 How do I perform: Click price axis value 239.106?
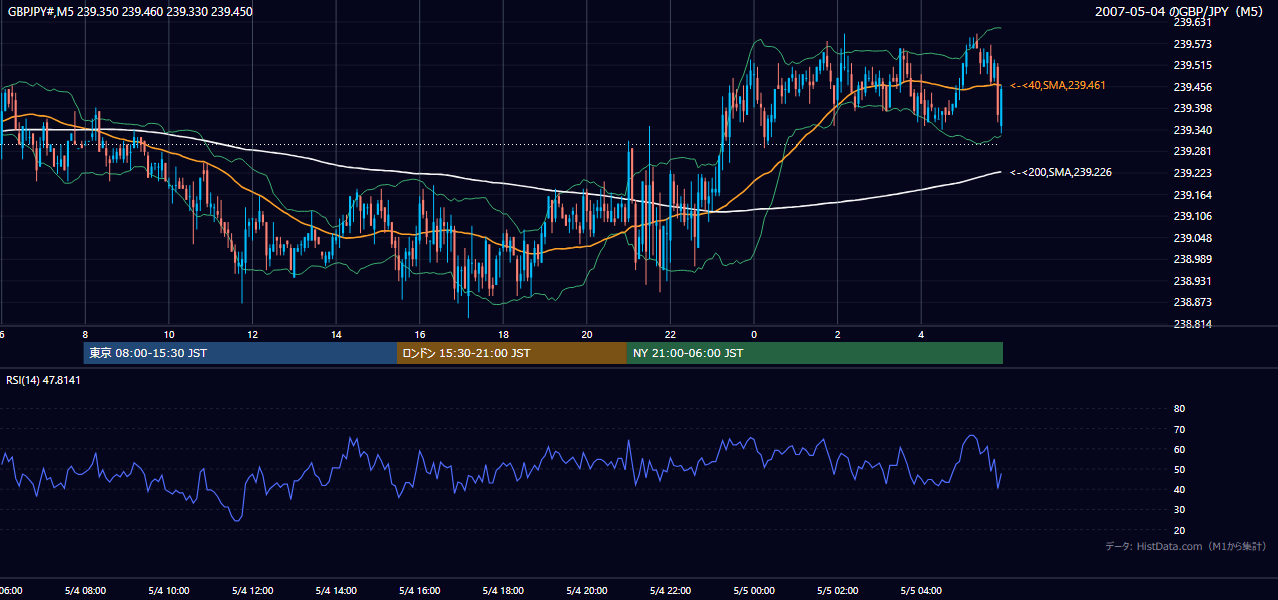click(x=1192, y=216)
